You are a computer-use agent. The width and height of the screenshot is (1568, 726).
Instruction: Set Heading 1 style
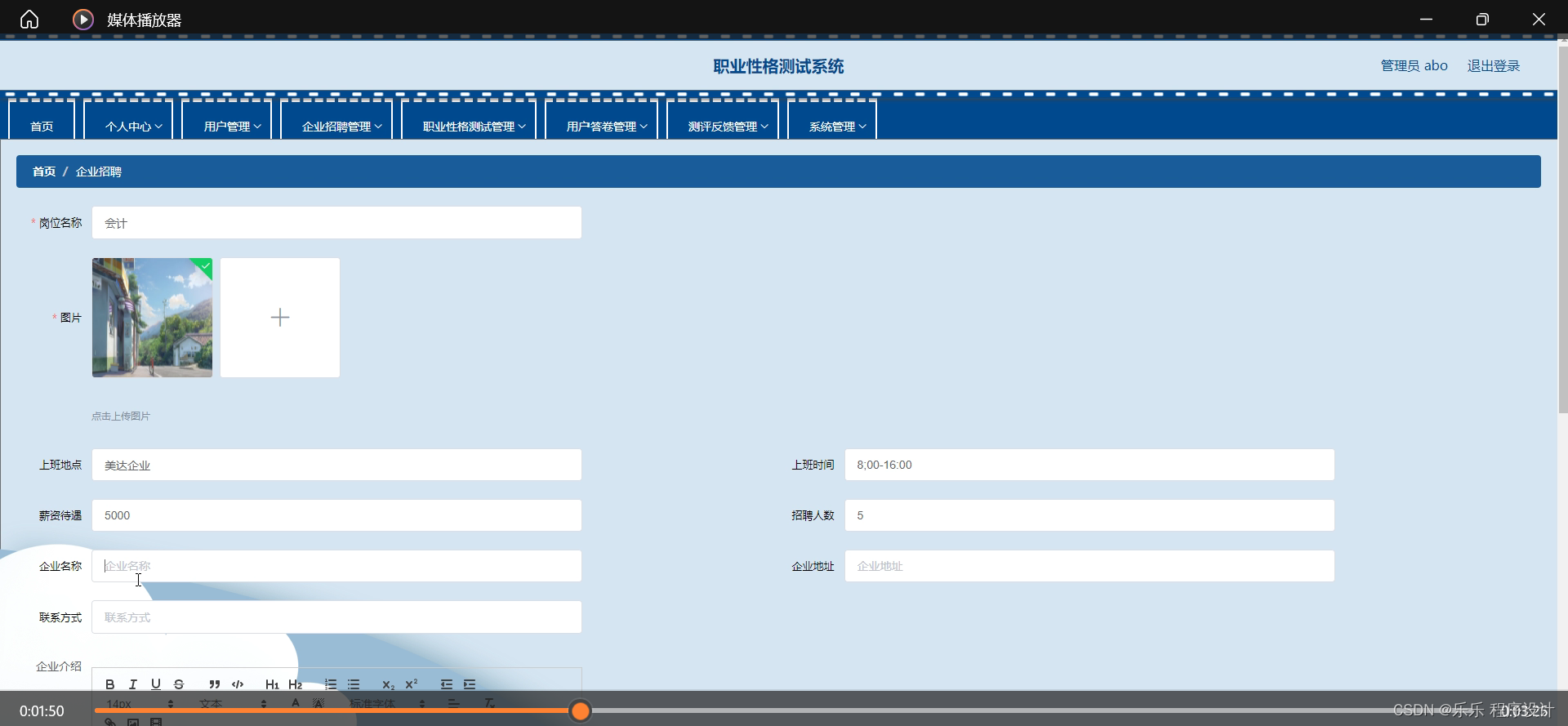coord(272,684)
